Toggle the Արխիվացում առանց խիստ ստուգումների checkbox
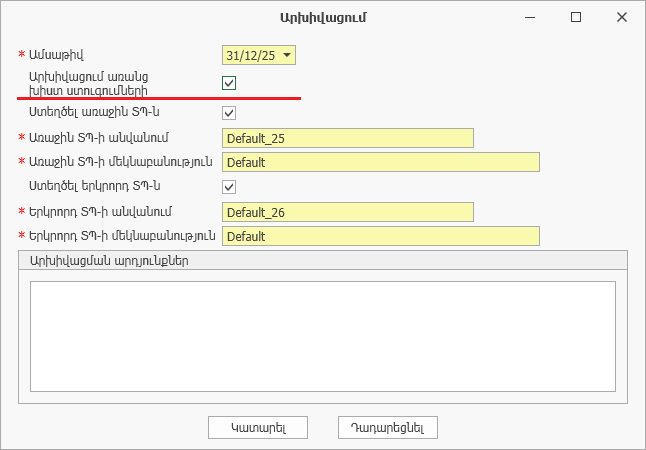Screen dimensions: 646x450 [229, 83]
